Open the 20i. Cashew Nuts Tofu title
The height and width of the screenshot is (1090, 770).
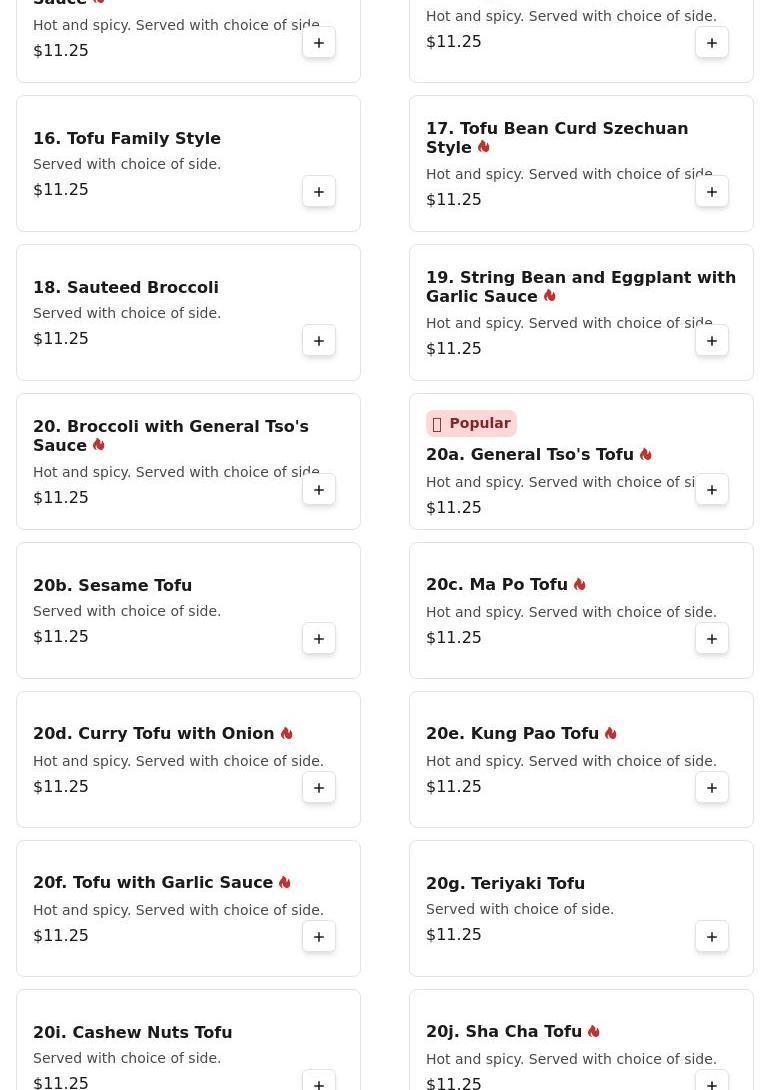tap(133, 1032)
